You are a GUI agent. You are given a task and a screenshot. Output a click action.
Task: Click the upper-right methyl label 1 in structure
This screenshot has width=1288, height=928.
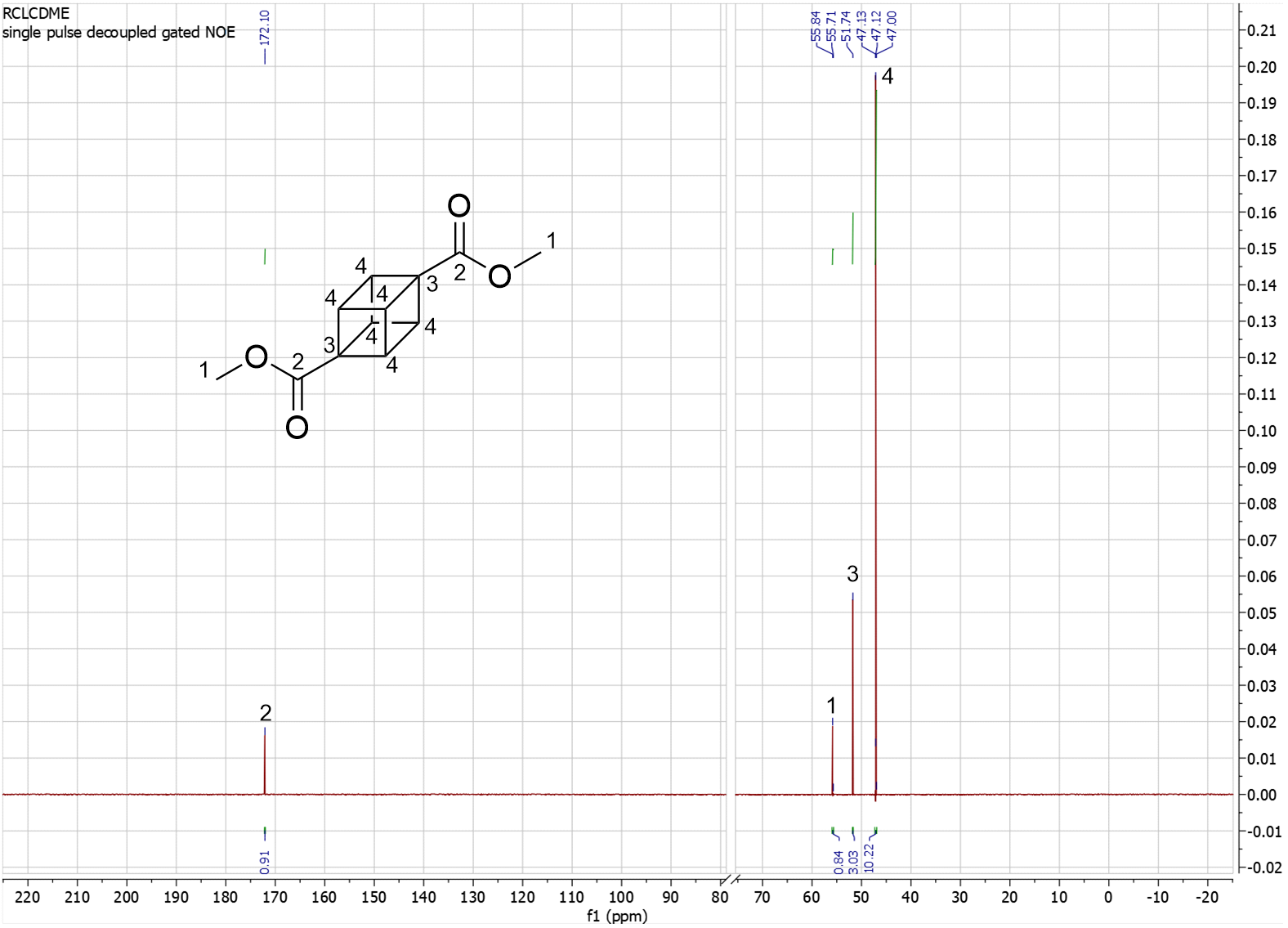[x=551, y=240]
